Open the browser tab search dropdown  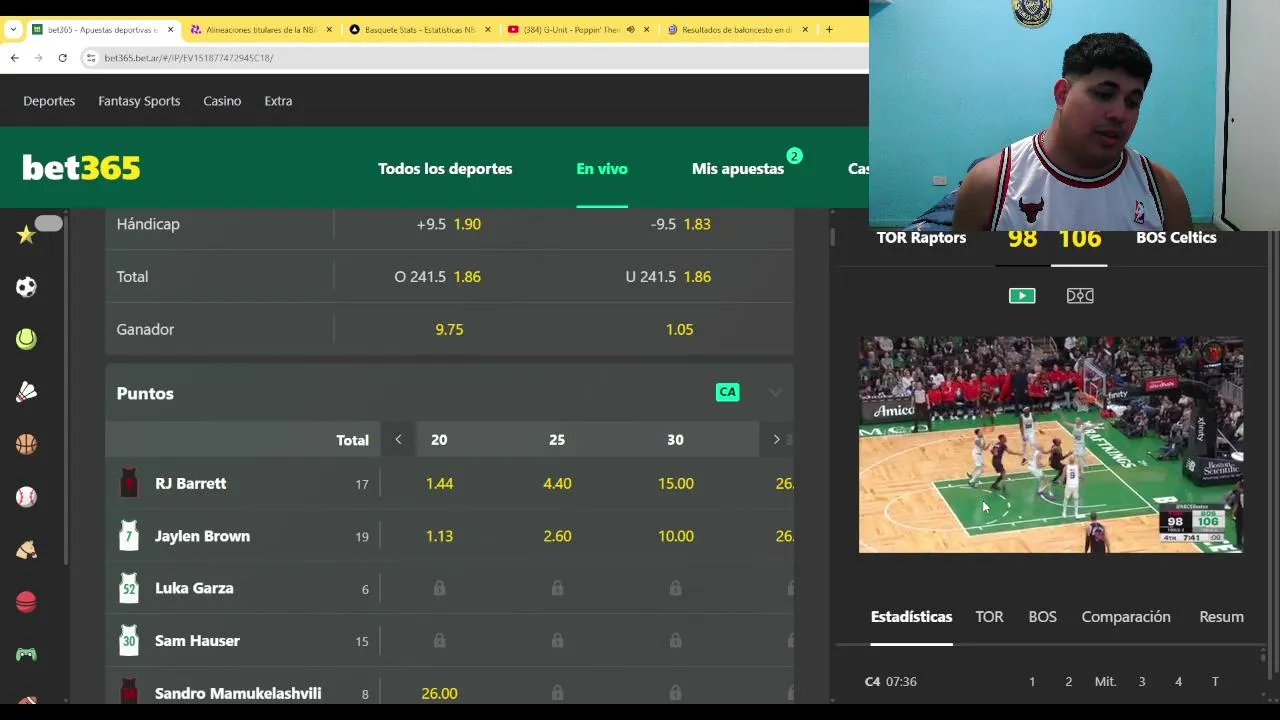12,30
